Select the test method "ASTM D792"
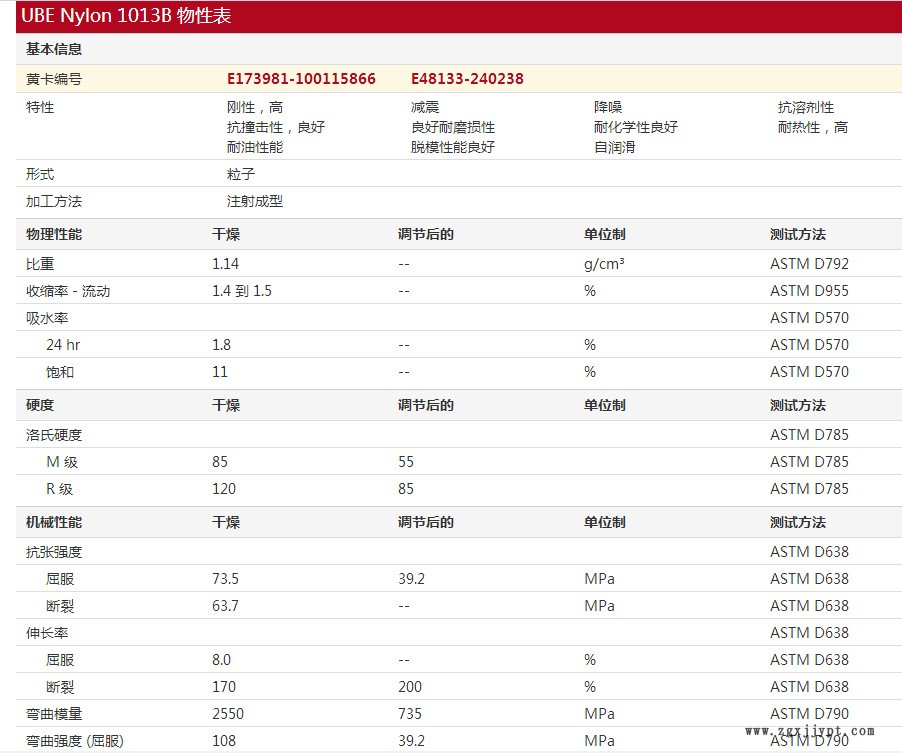 pyautogui.click(x=809, y=264)
